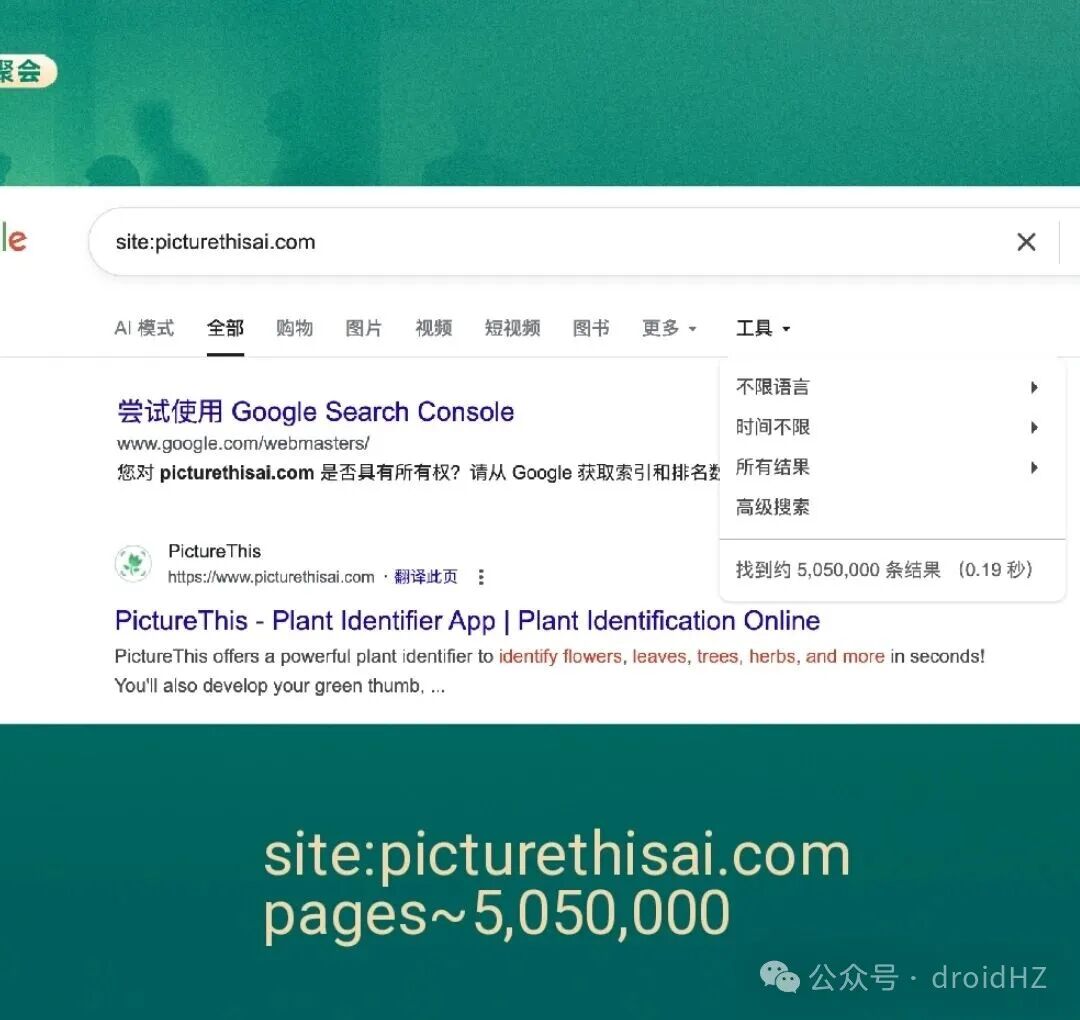
Task: Open PictureThis - Plant Identifier App result title
Action: click(467, 621)
